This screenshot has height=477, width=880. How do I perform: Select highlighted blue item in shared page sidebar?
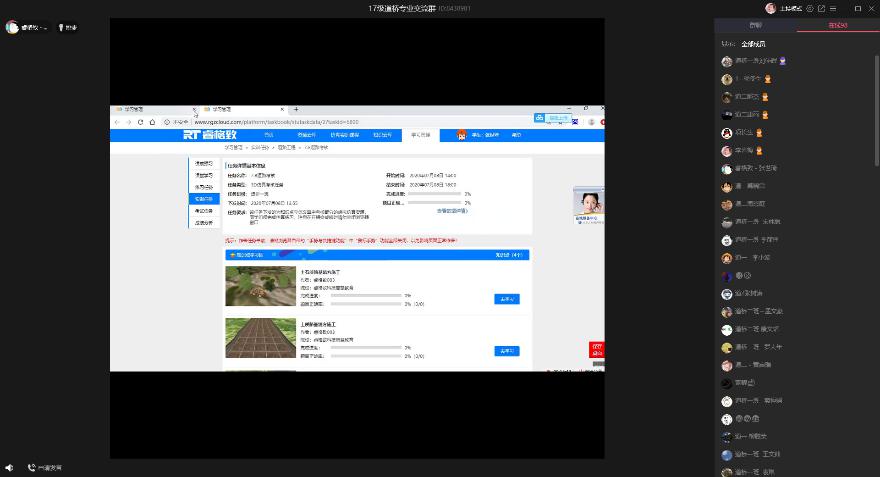coord(204,199)
